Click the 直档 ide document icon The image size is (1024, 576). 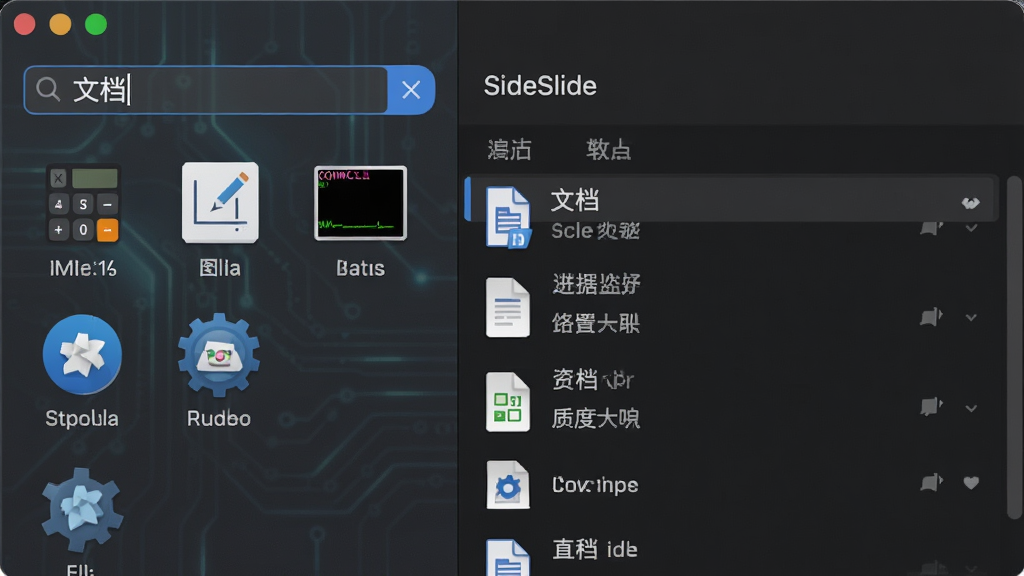click(x=507, y=557)
